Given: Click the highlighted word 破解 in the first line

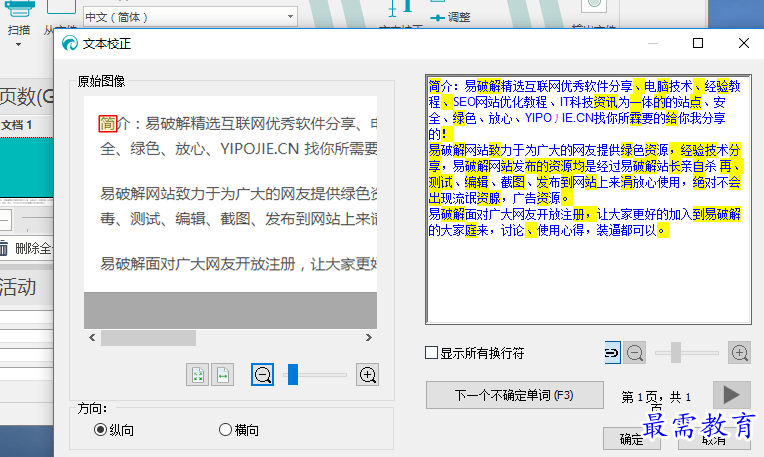Looking at the screenshot, I should 489,86.
